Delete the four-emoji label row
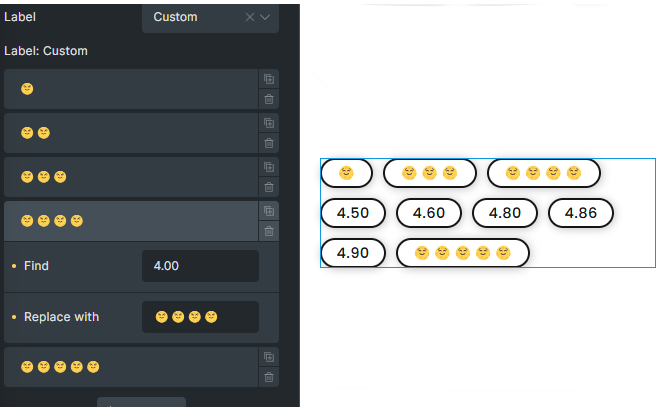670x418 pixels. 269,231
